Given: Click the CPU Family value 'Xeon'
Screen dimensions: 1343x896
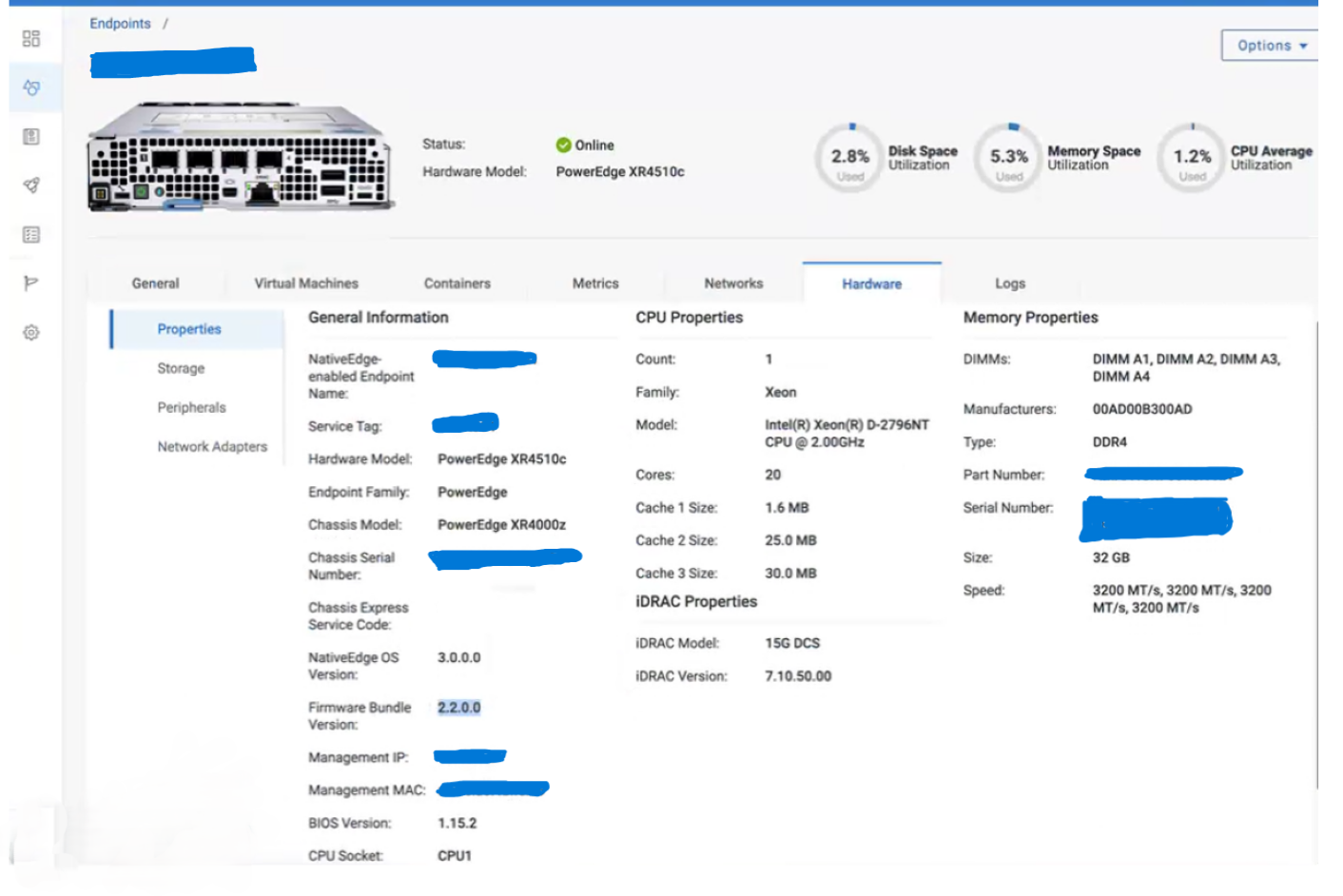Looking at the screenshot, I should pyautogui.click(x=781, y=392).
